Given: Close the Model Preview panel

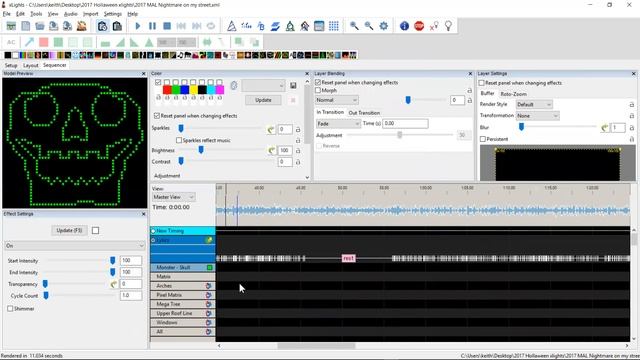Looking at the screenshot, I should coord(144,74).
